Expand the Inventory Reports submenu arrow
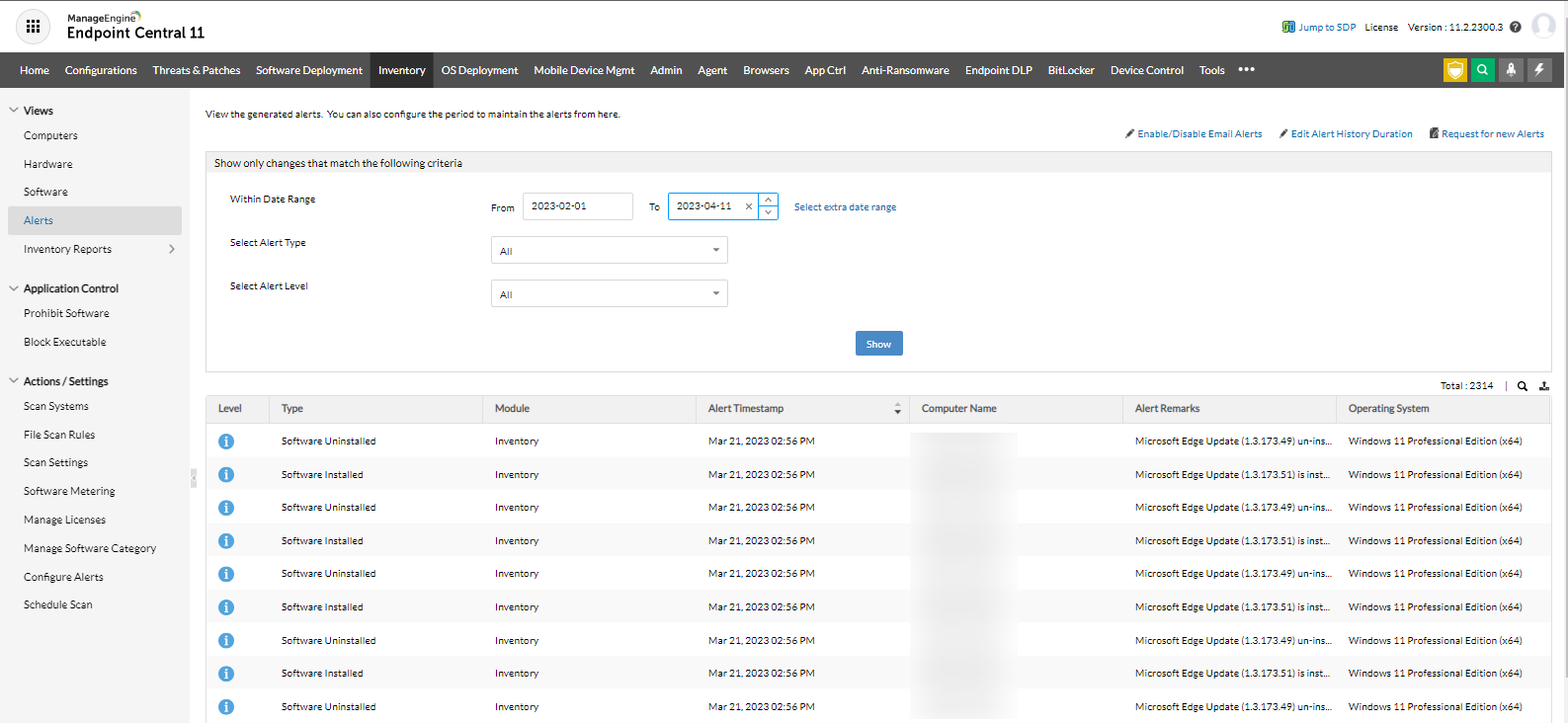Image resolution: width=1568 pixels, height=723 pixels. pos(172,249)
